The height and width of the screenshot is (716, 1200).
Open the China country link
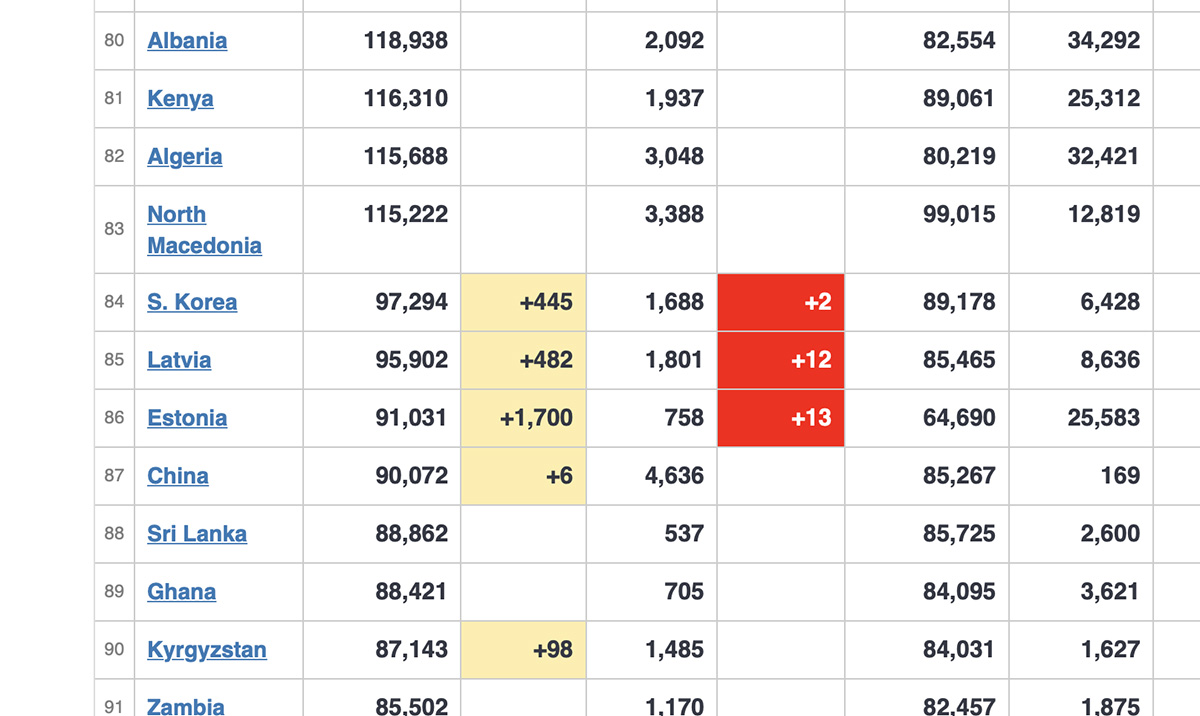click(x=178, y=476)
